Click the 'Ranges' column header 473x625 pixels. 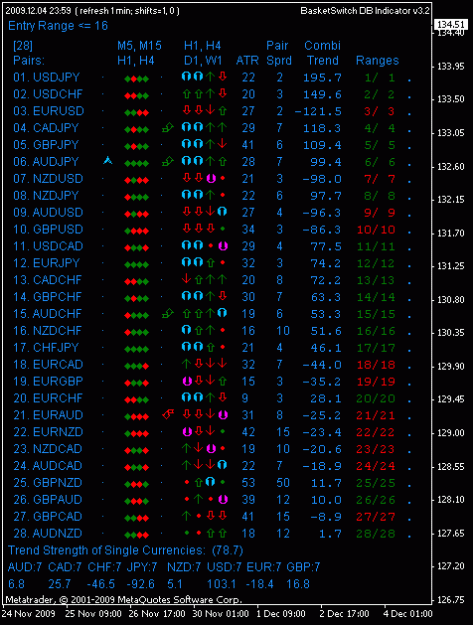click(x=377, y=61)
